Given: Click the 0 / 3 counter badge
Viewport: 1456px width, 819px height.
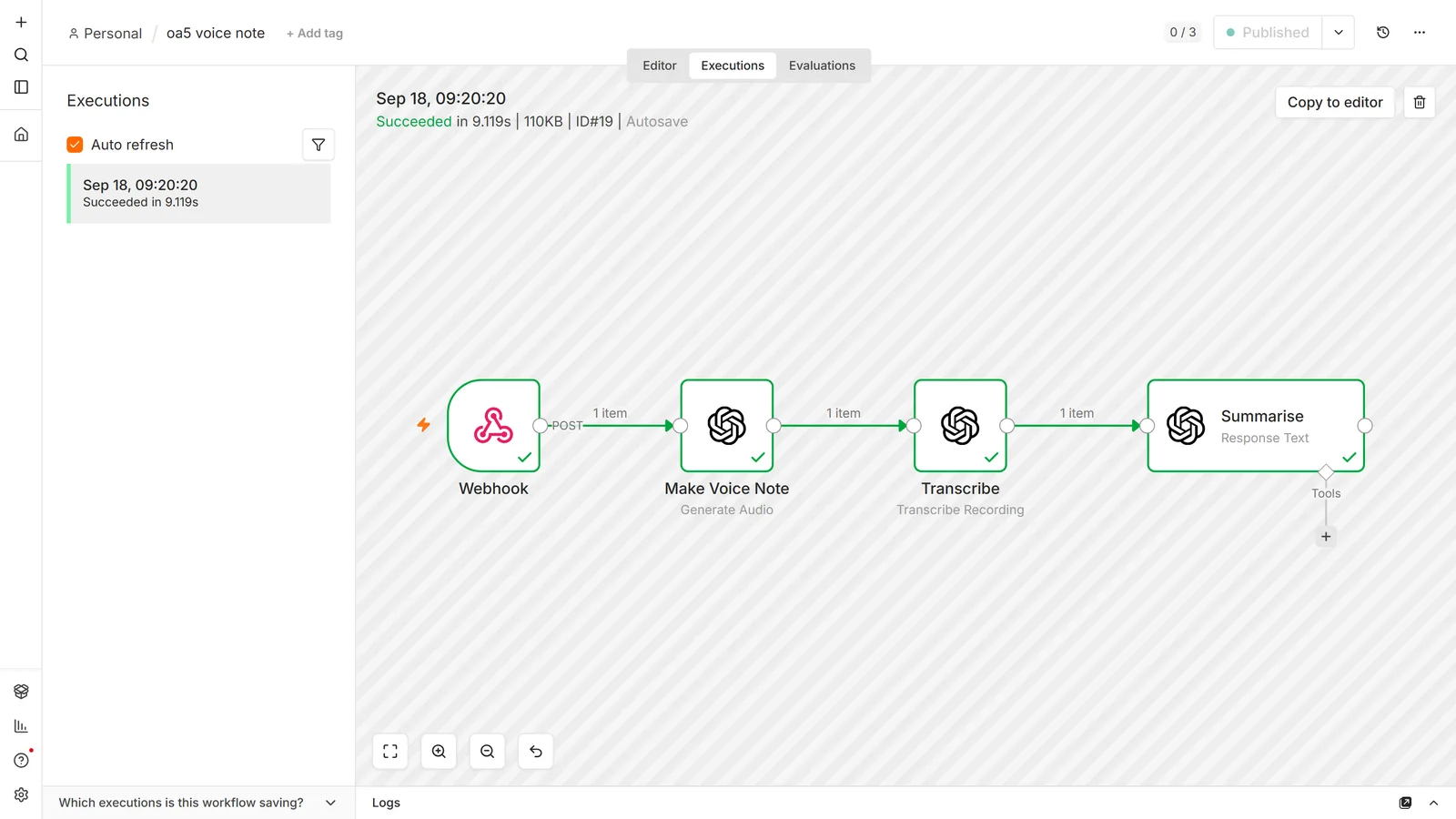Looking at the screenshot, I should [1183, 33].
